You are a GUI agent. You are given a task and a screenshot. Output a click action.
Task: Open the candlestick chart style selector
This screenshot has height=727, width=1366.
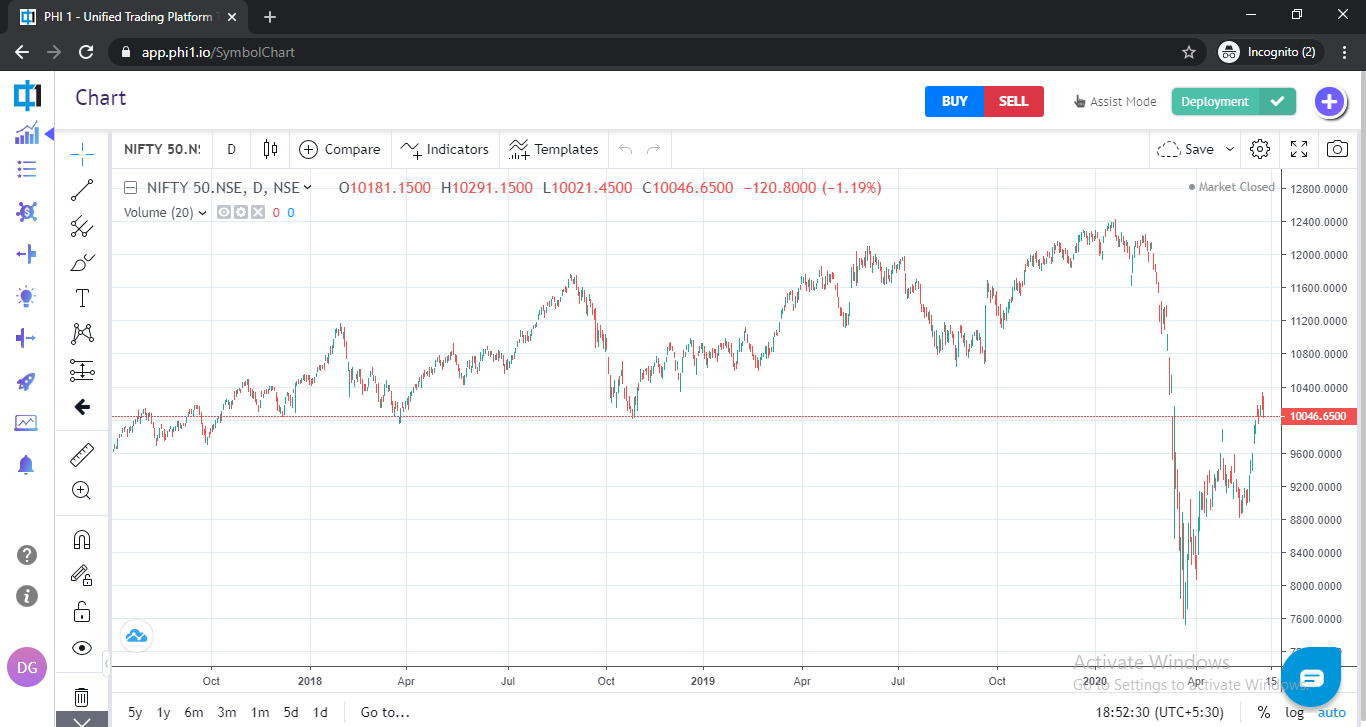pyautogui.click(x=270, y=149)
